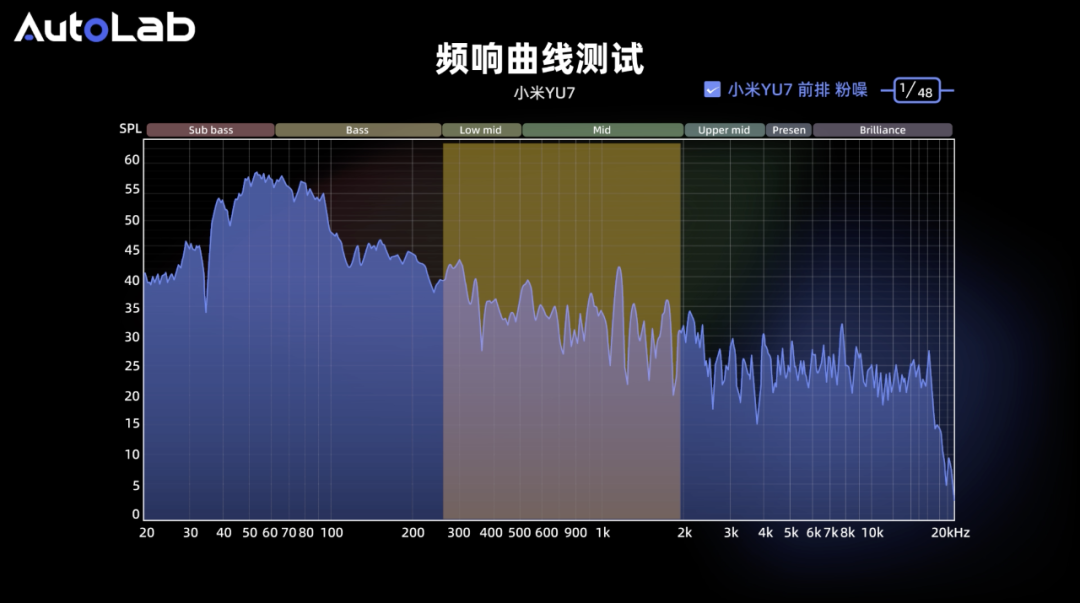This screenshot has width=1080, height=603.
Task: Click the 200 label on the frequency axis
Action: [413, 533]
